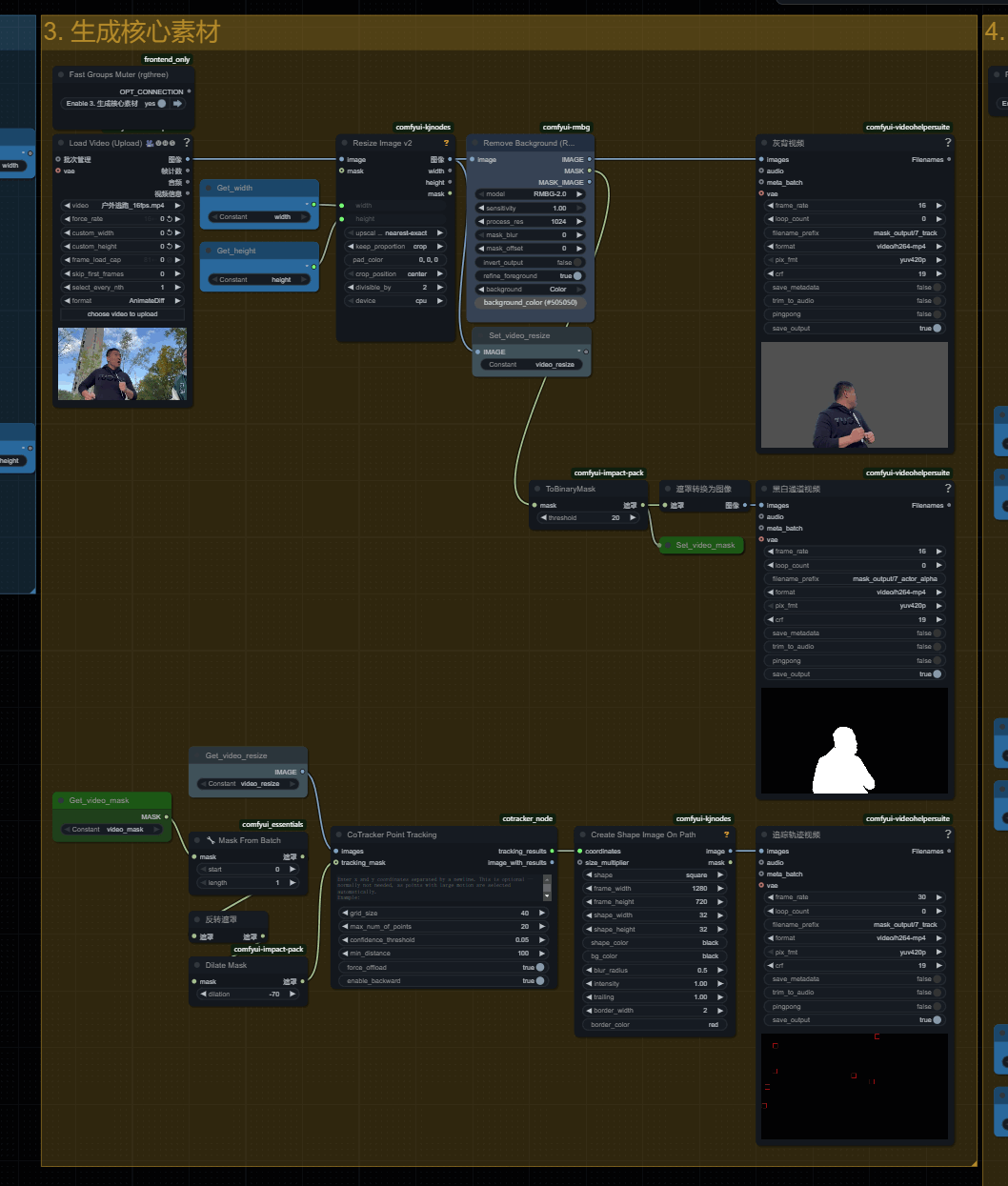Click help icon on Create Shape Image On Path
Viewport: 1008px width, 1186px height.
point(727,834)
